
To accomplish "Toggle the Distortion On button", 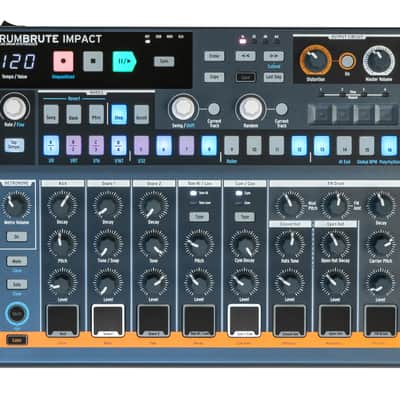I will click(347, 62).
